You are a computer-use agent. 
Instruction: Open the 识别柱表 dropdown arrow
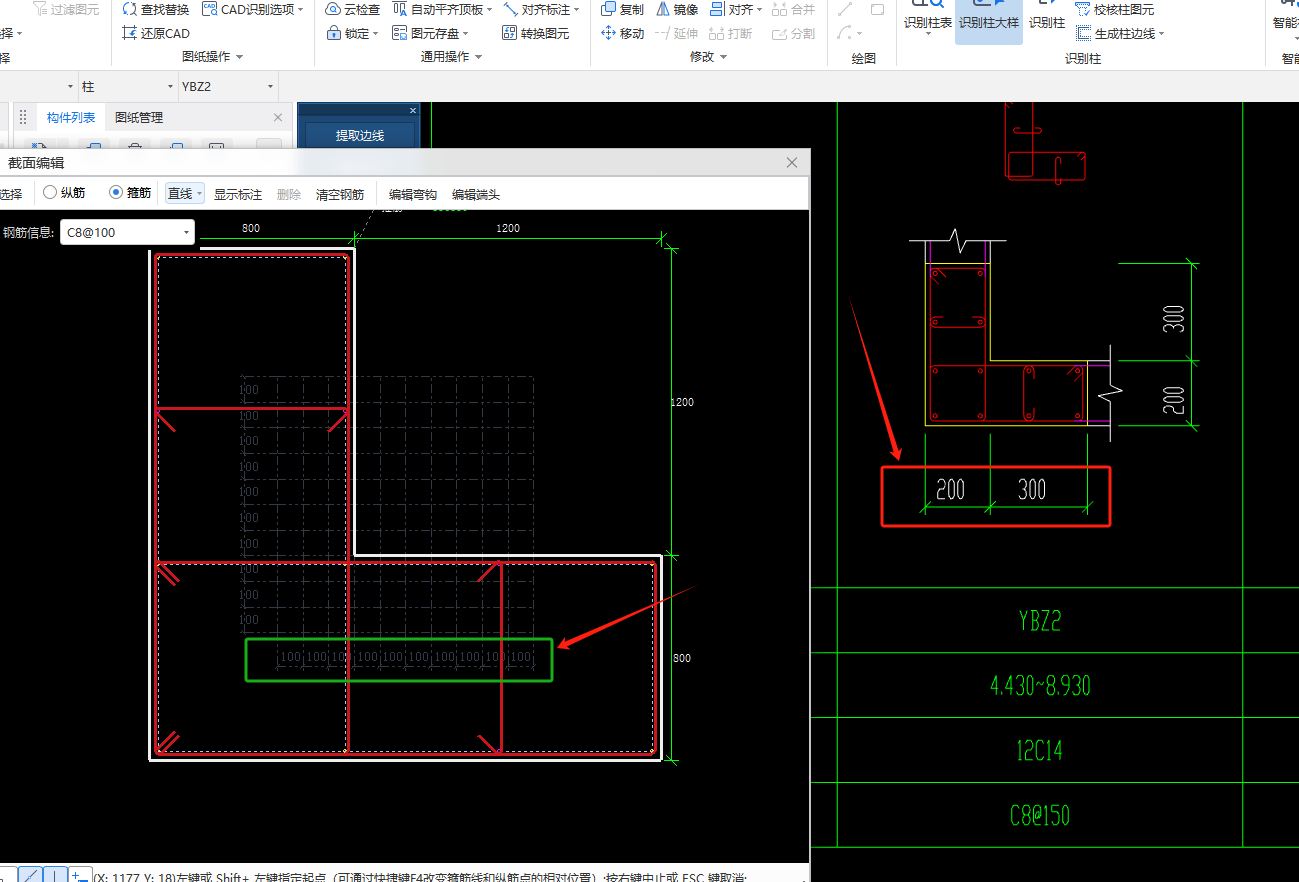coord(927,35)
